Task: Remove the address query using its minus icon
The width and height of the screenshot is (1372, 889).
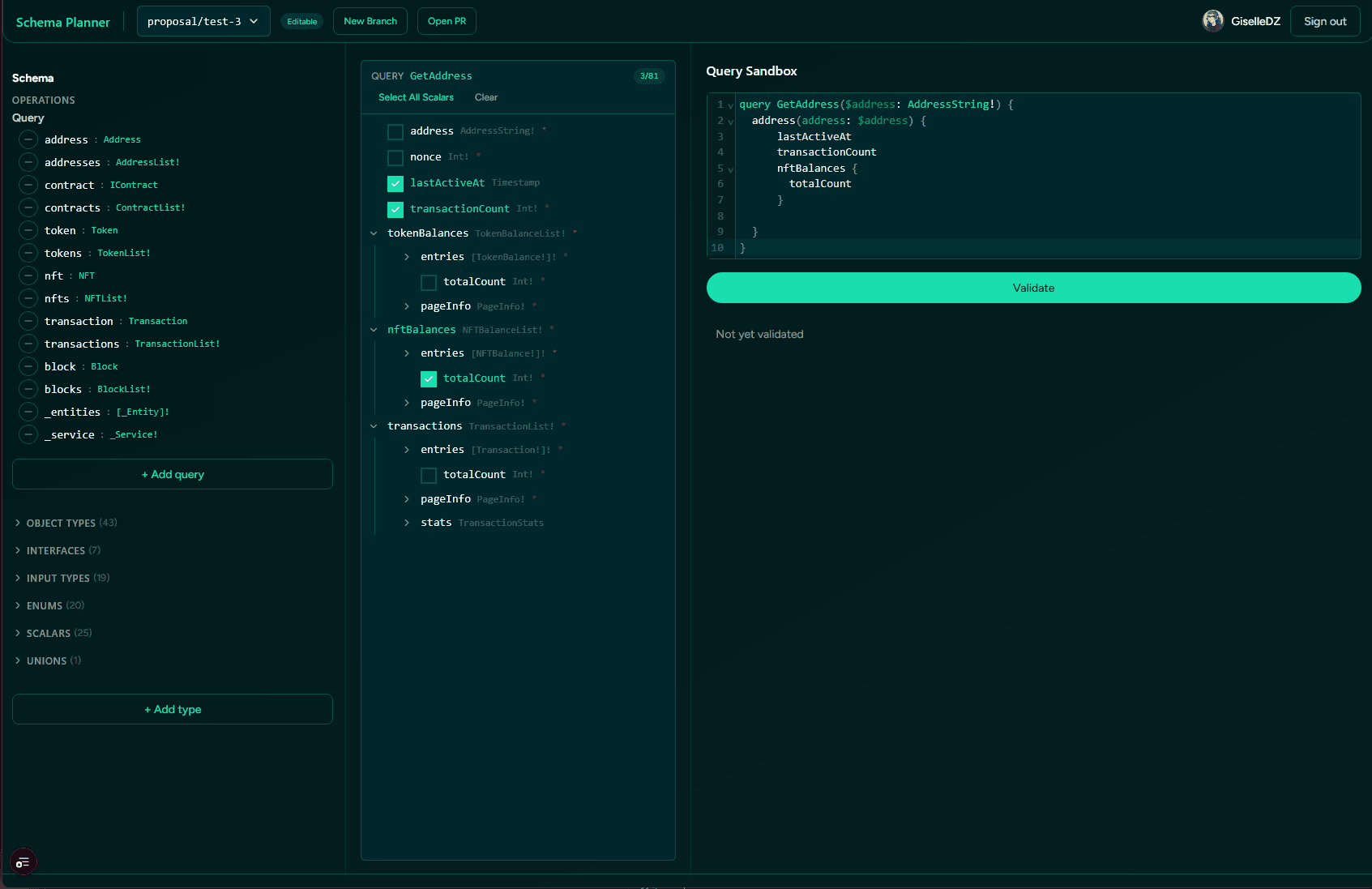Action: coord(28,139)
